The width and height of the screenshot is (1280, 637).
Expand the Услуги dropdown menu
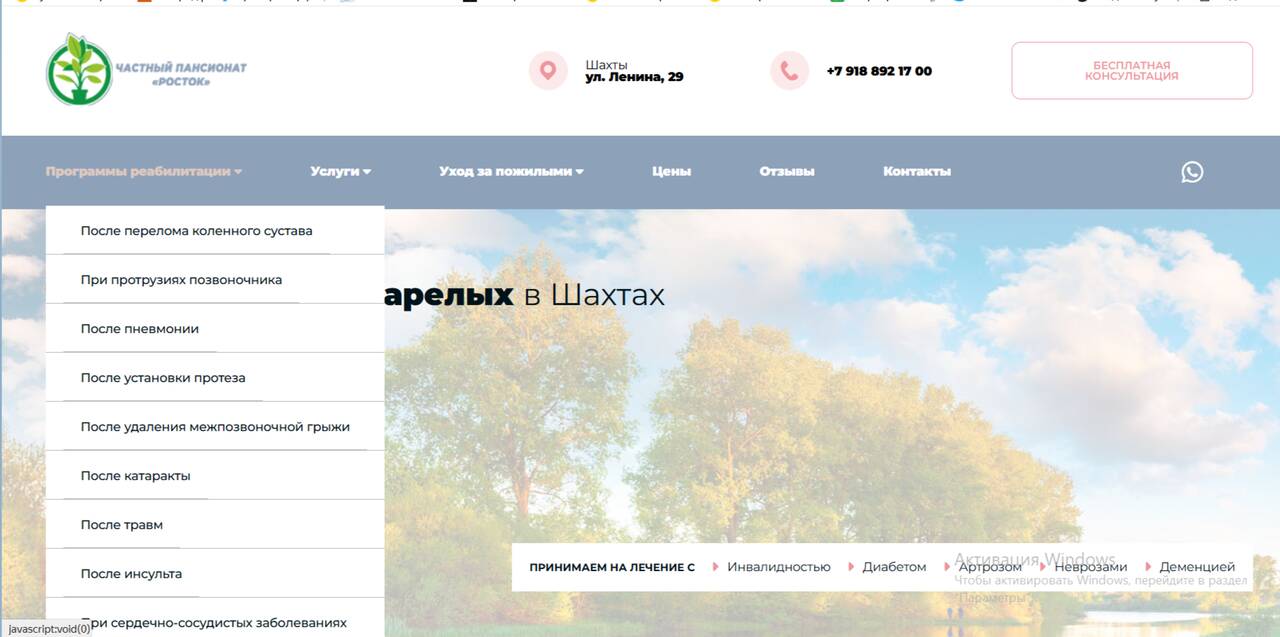click(x=340, y=171)
